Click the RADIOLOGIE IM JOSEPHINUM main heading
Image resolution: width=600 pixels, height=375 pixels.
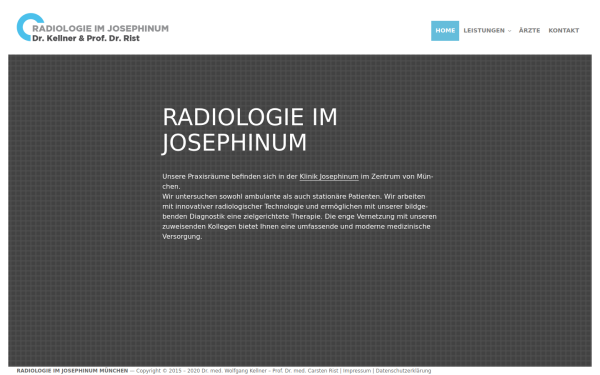click(250, 130)
